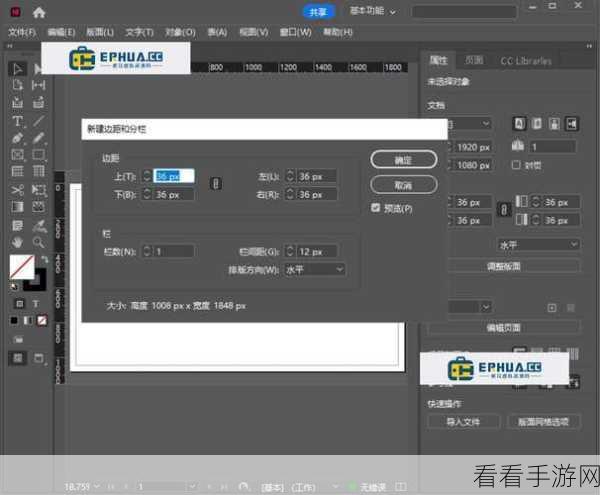Toggle Facing Pages checkbox in Properties panel

(x=516, y=165)
